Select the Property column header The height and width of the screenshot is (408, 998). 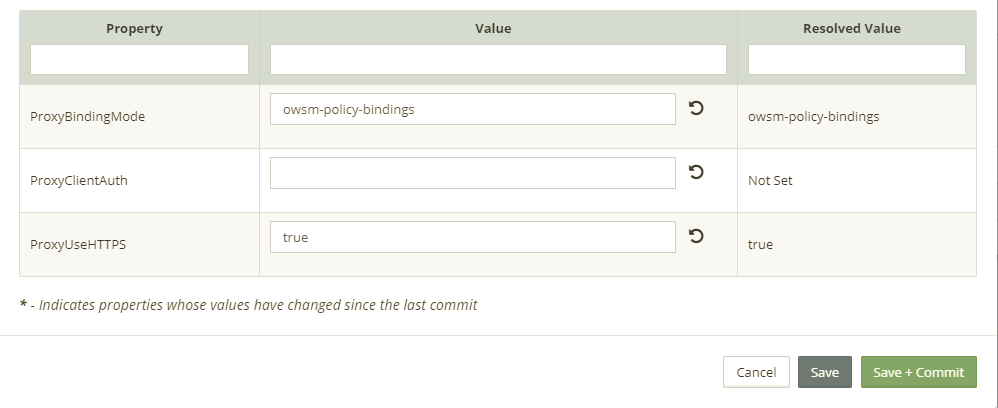pos(134,29)
